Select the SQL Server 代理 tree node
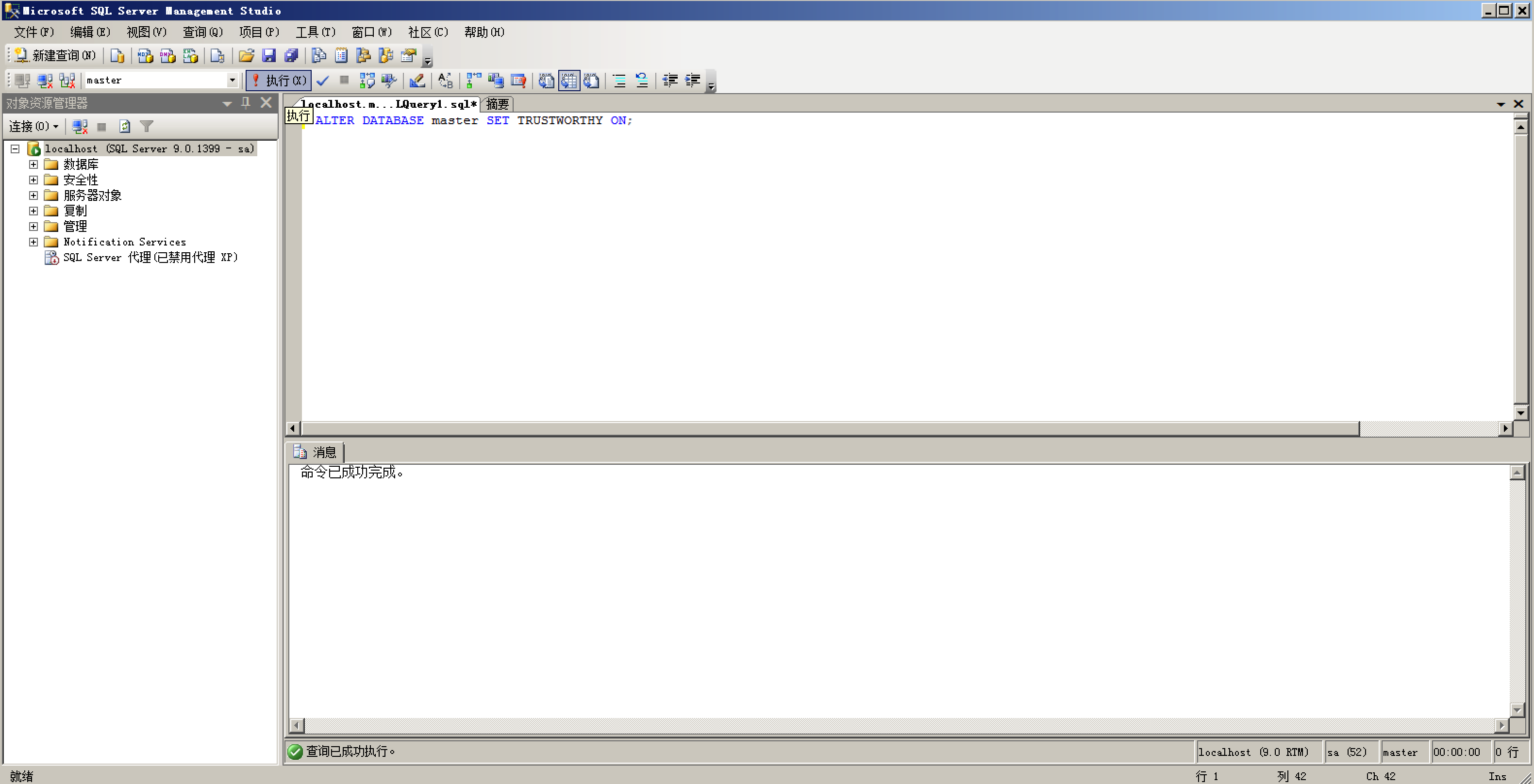1534x784 pixels. coord(150,257)
